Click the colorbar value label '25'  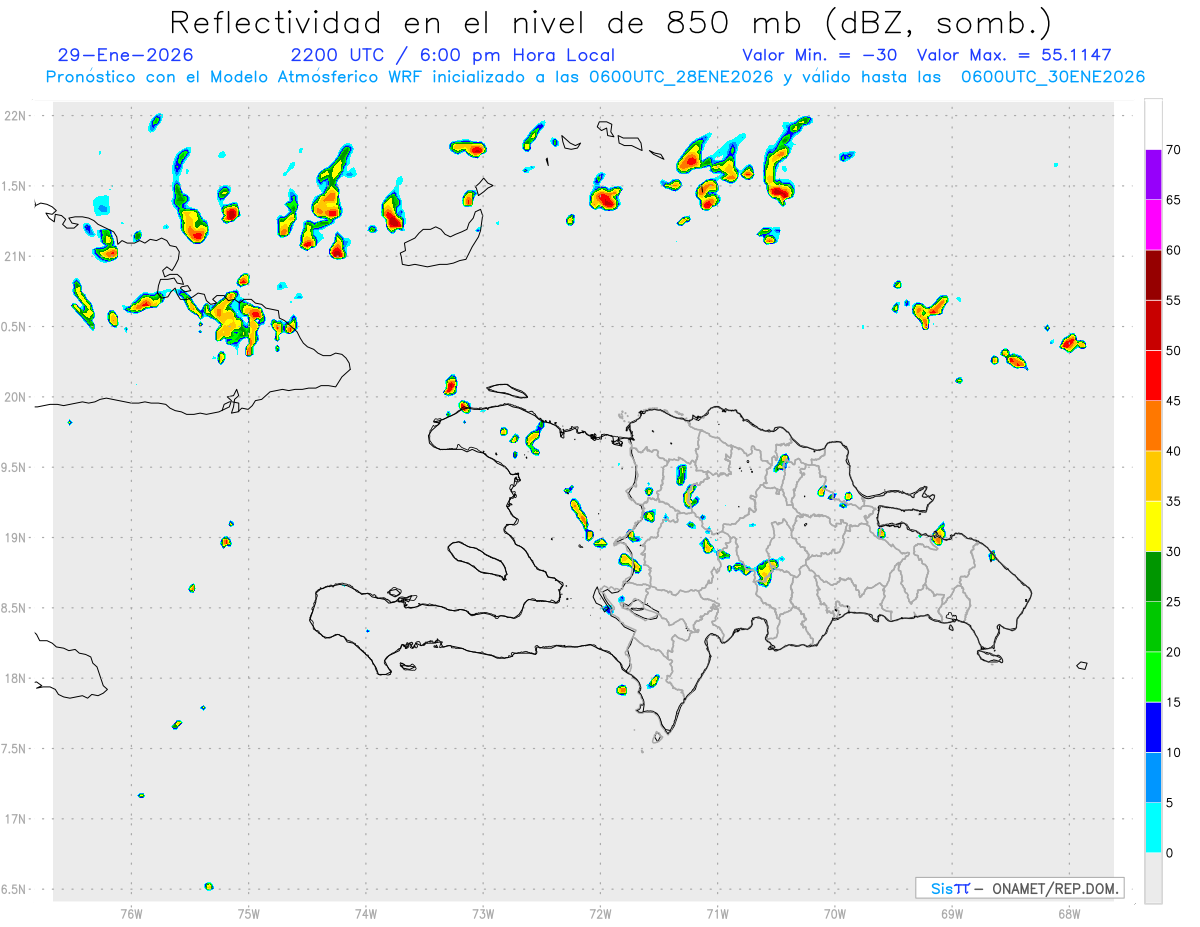pos(1174,602)
